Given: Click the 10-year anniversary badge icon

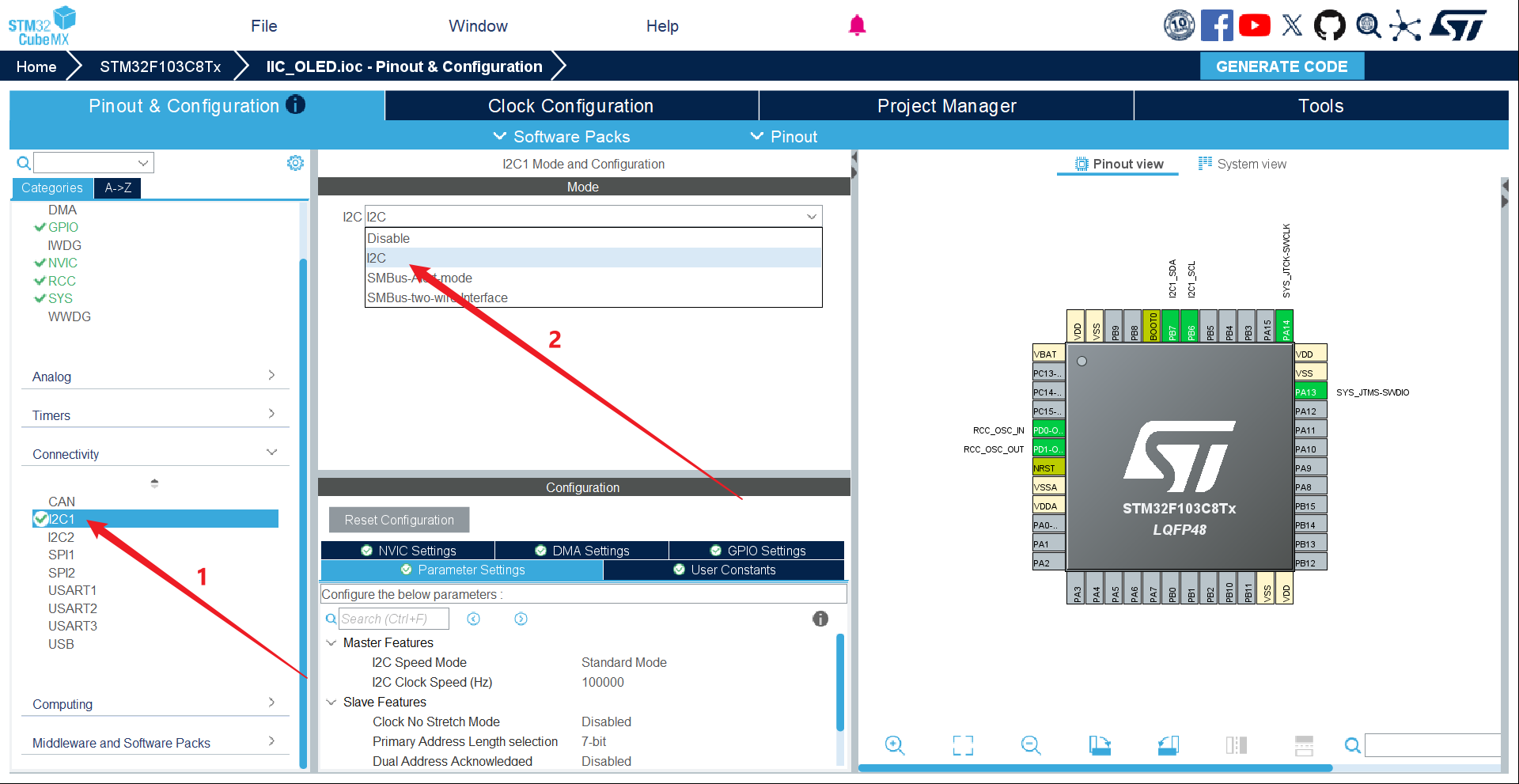Looking at the screenshot, I should [1179, 25].
